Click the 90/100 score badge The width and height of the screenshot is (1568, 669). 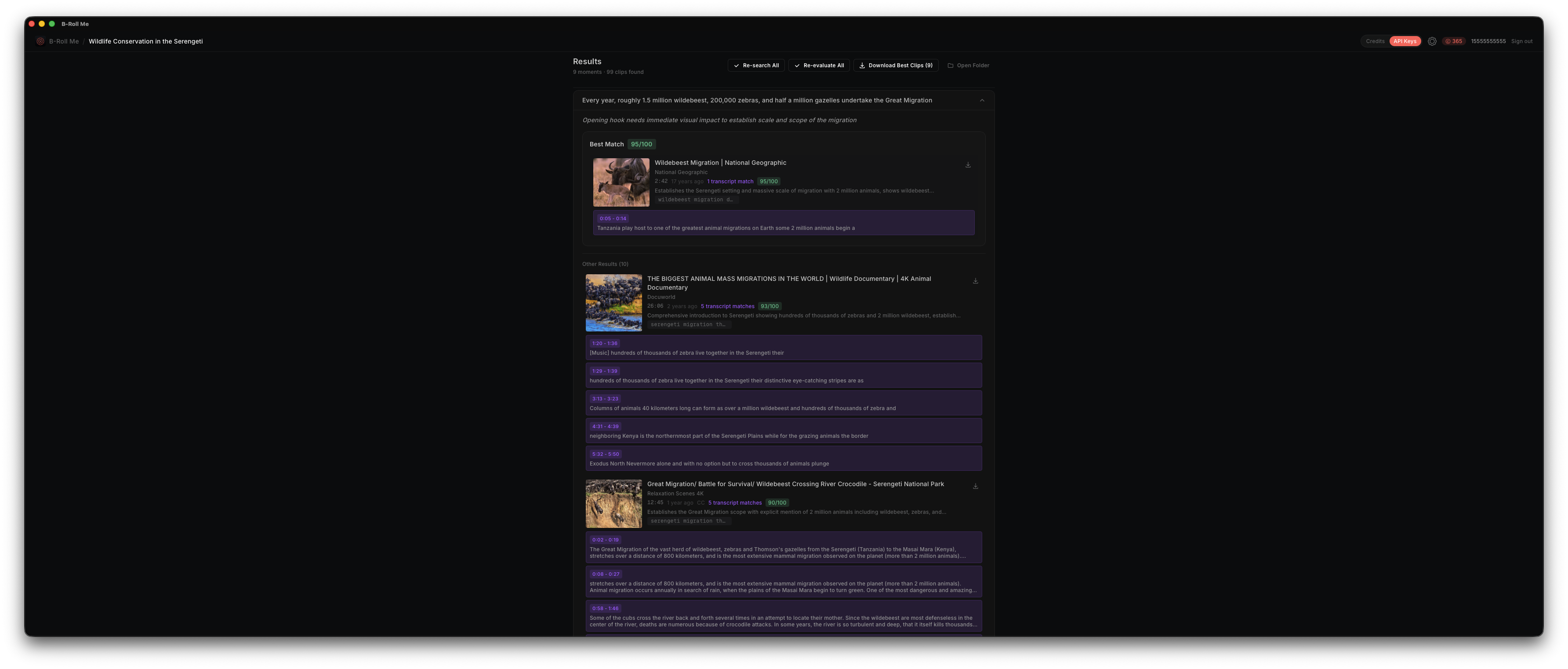tap(777, 503)
